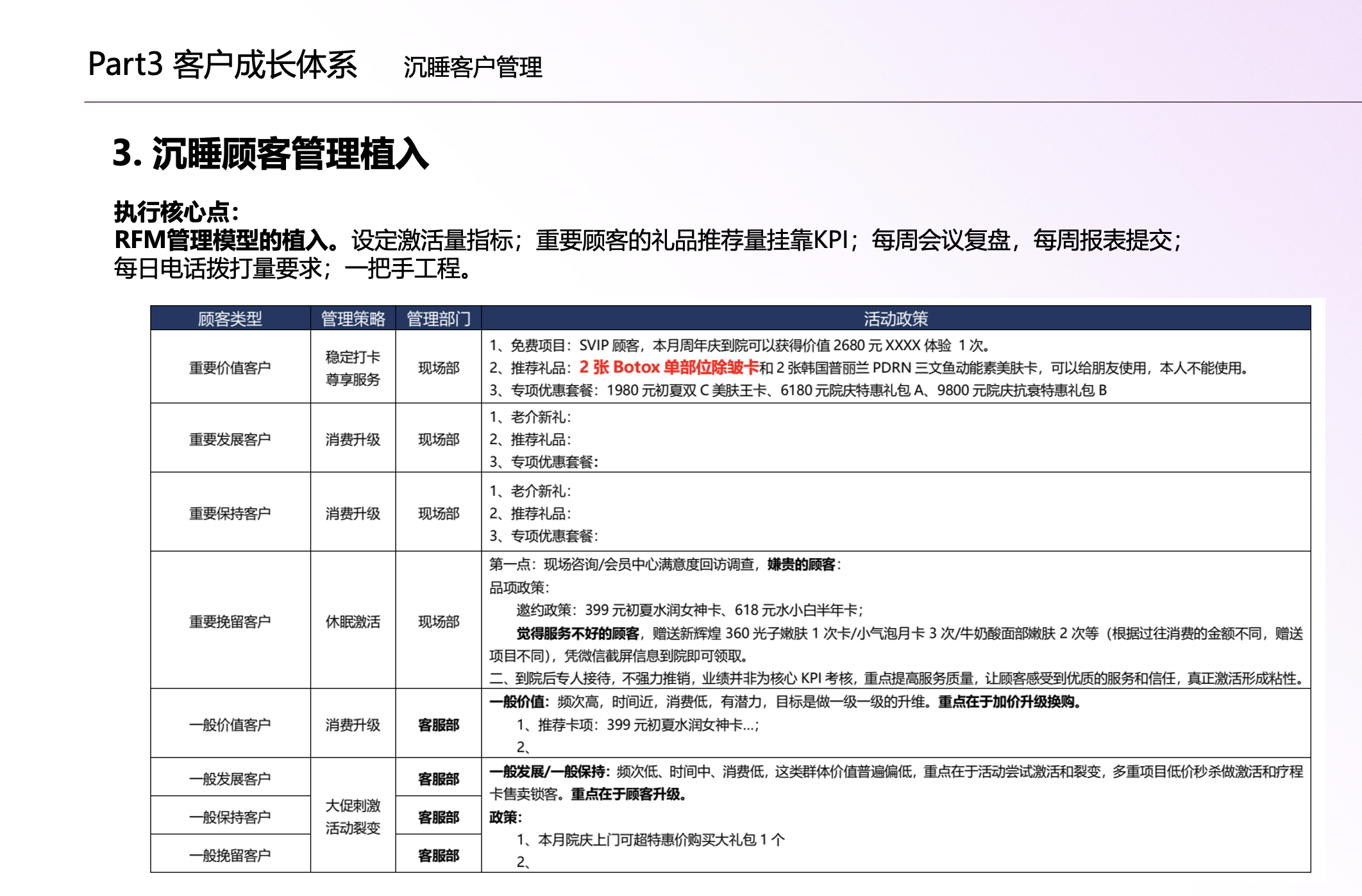The height and width of the screenshot is (896, 1362).
Task: Click the '管理部门' column header
Action: 439,319
